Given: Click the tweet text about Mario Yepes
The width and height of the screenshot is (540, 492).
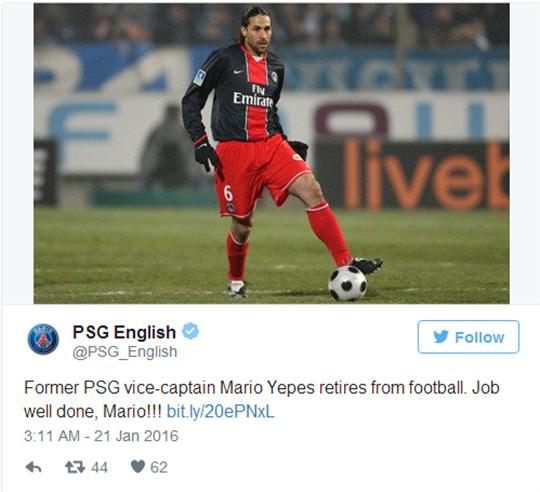Looking at the screenshot, I should [x=262, y=399].
